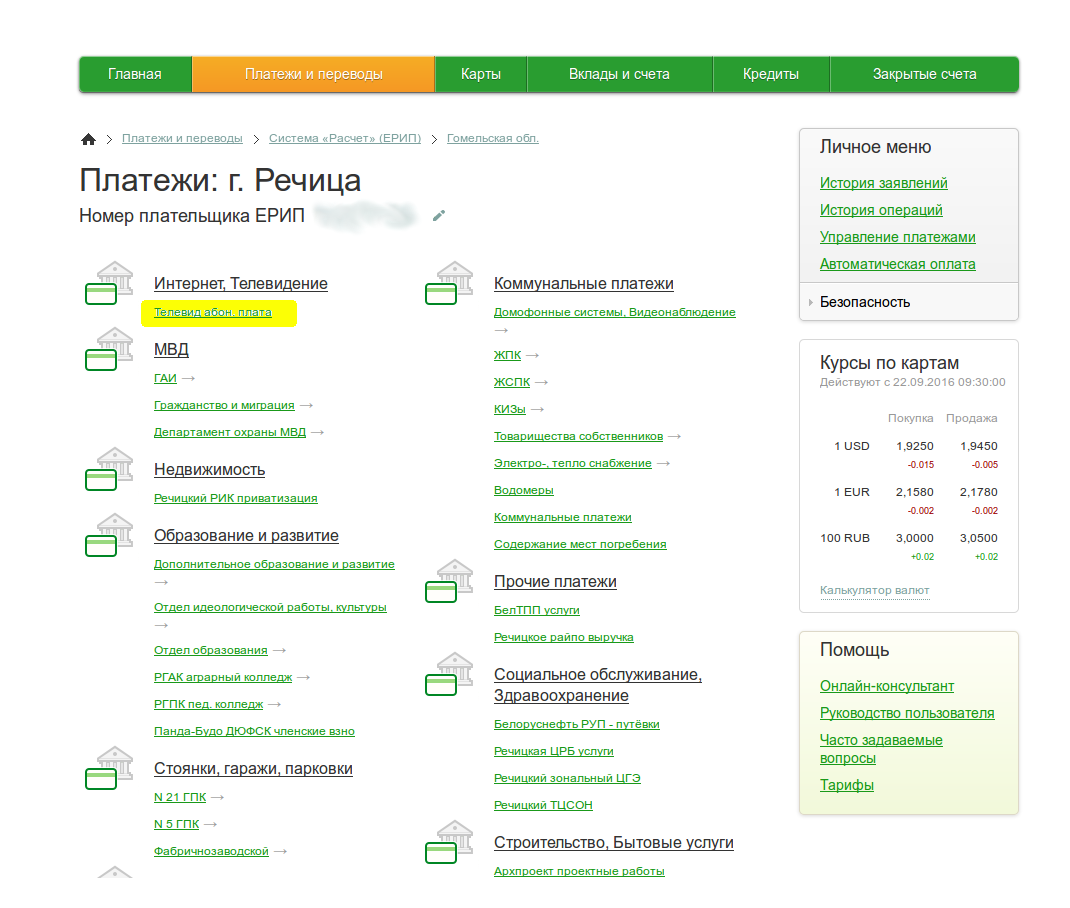Select Белоруснефть РУП - путёвки

577,724
